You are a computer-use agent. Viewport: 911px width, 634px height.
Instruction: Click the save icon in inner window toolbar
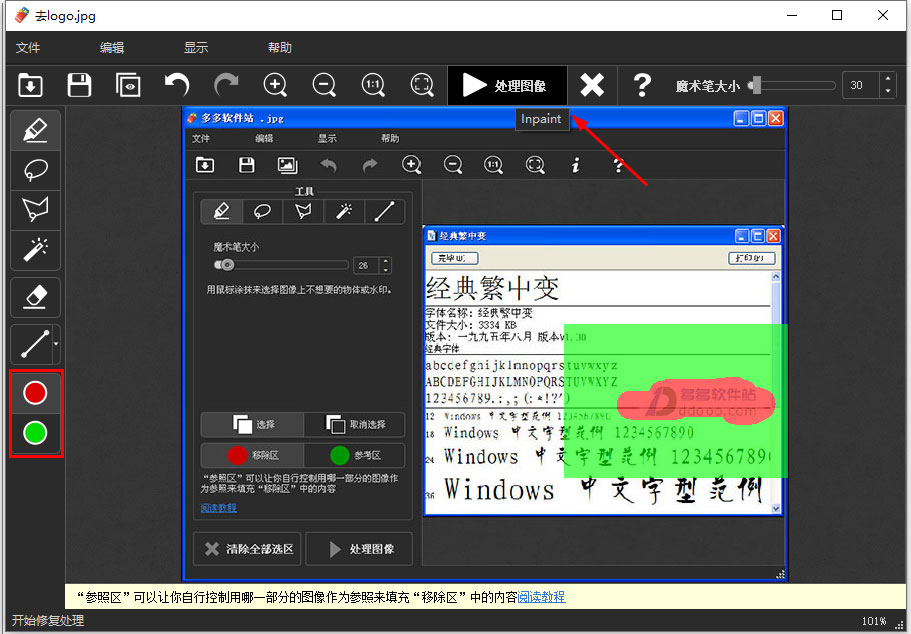tap(247, 165)
